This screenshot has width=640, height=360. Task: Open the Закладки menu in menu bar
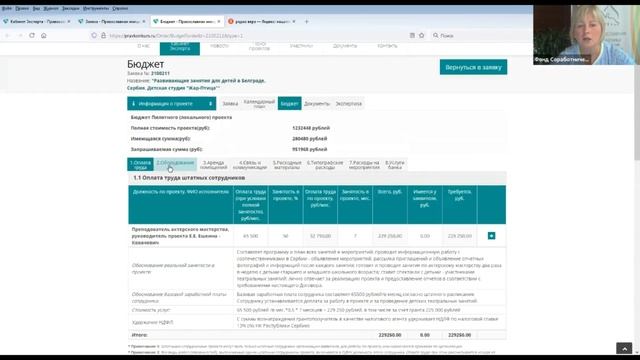71,8
